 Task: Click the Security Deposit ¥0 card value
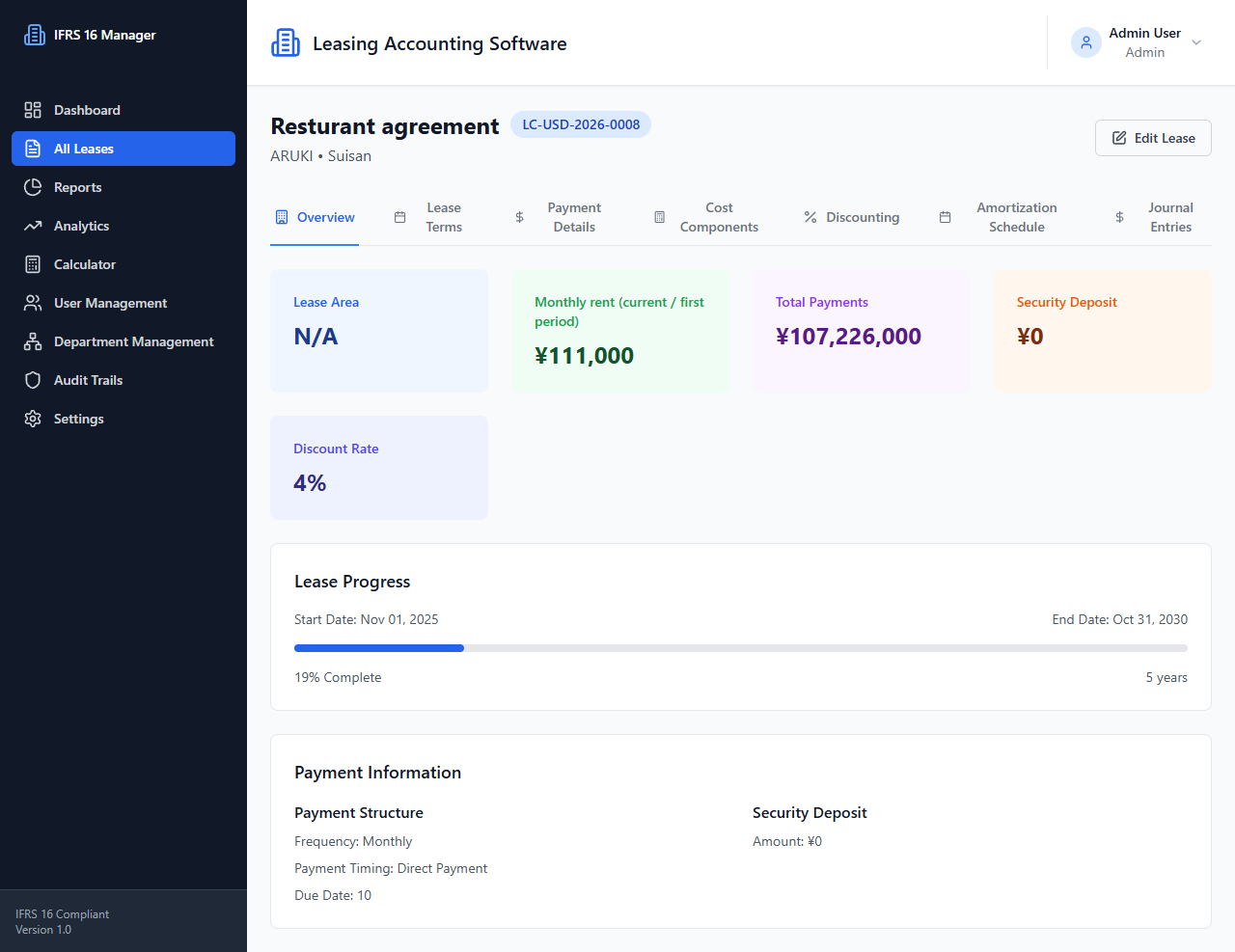click(1029, 337)
